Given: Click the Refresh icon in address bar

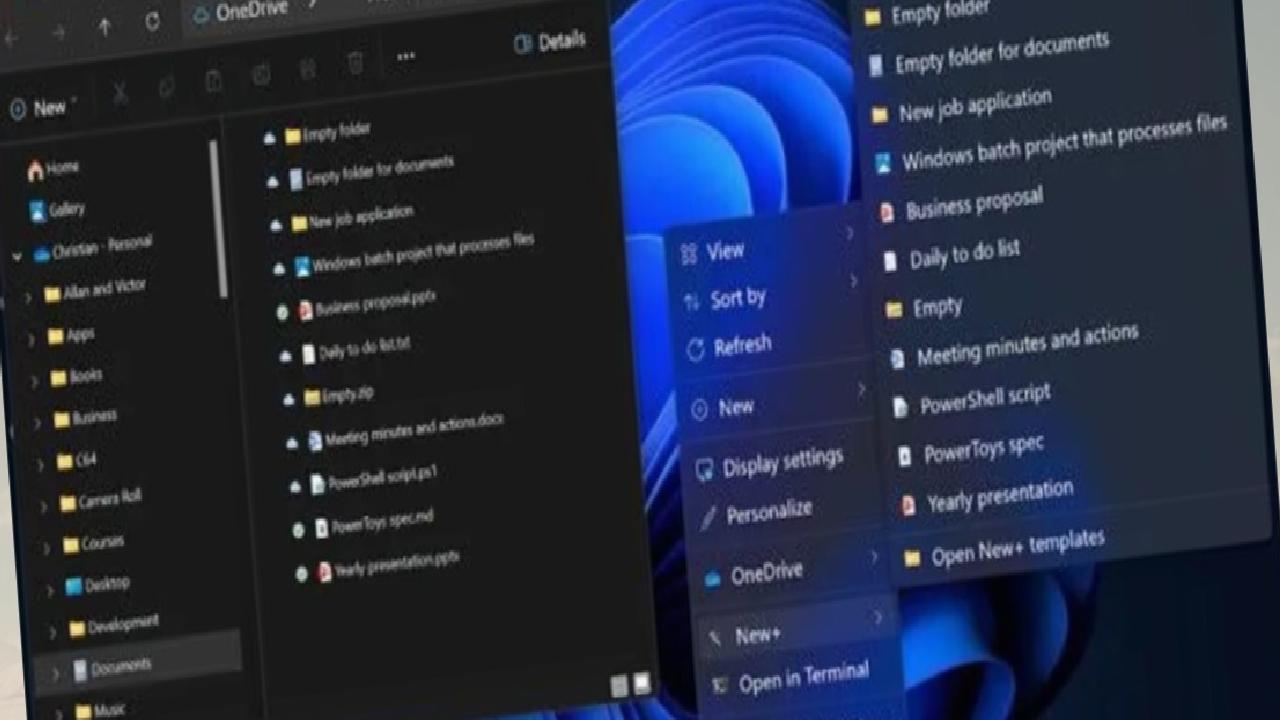Looking at the screenshot, I should pyautogui.click(x=152, y=22).
